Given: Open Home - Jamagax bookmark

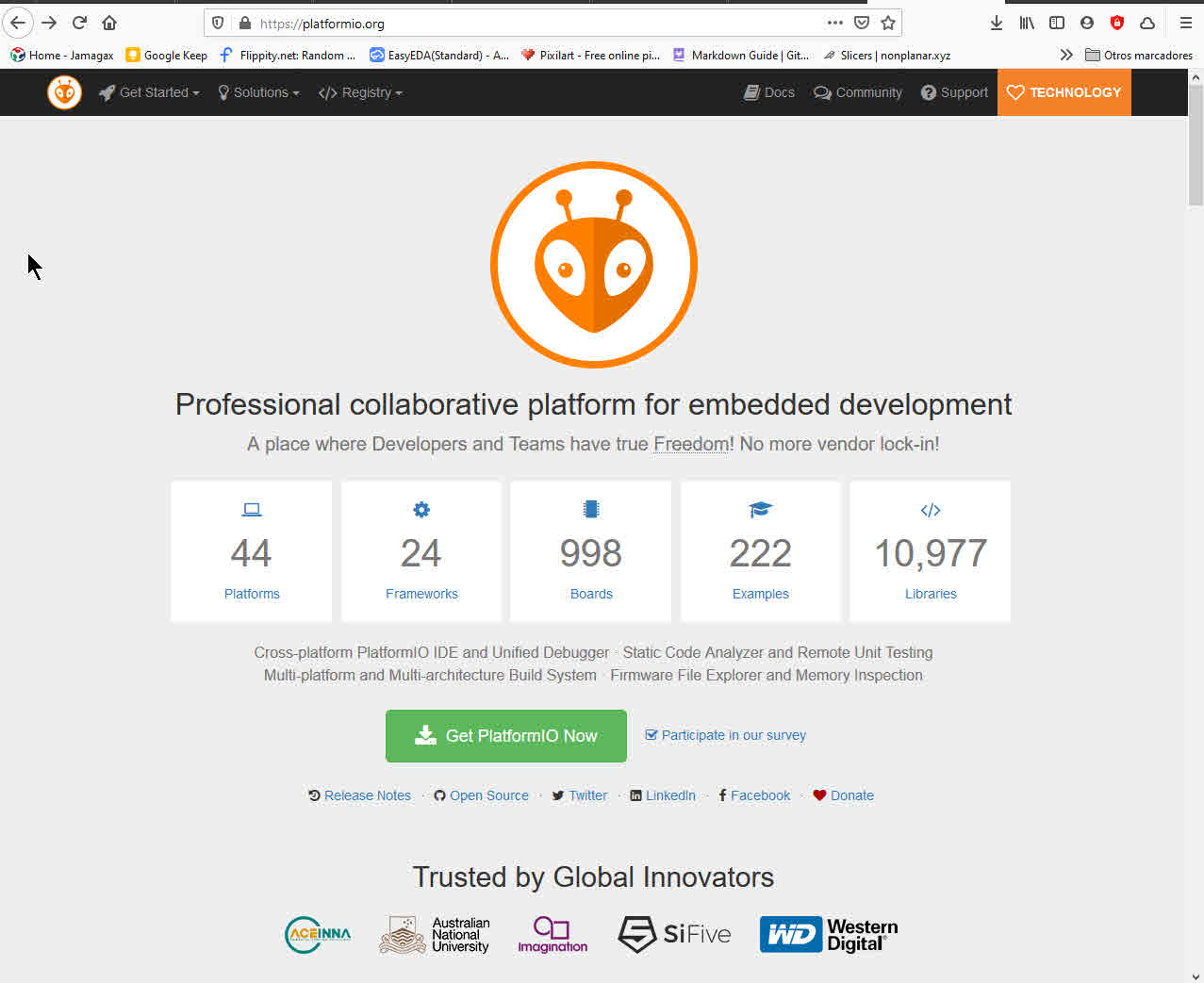Looking at the screenshot, I should (x=62, y=55).
